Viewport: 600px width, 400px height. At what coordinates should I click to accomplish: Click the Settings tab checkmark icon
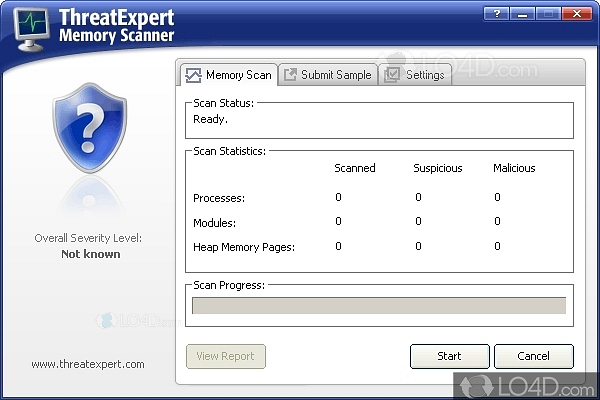click(392, 75)
